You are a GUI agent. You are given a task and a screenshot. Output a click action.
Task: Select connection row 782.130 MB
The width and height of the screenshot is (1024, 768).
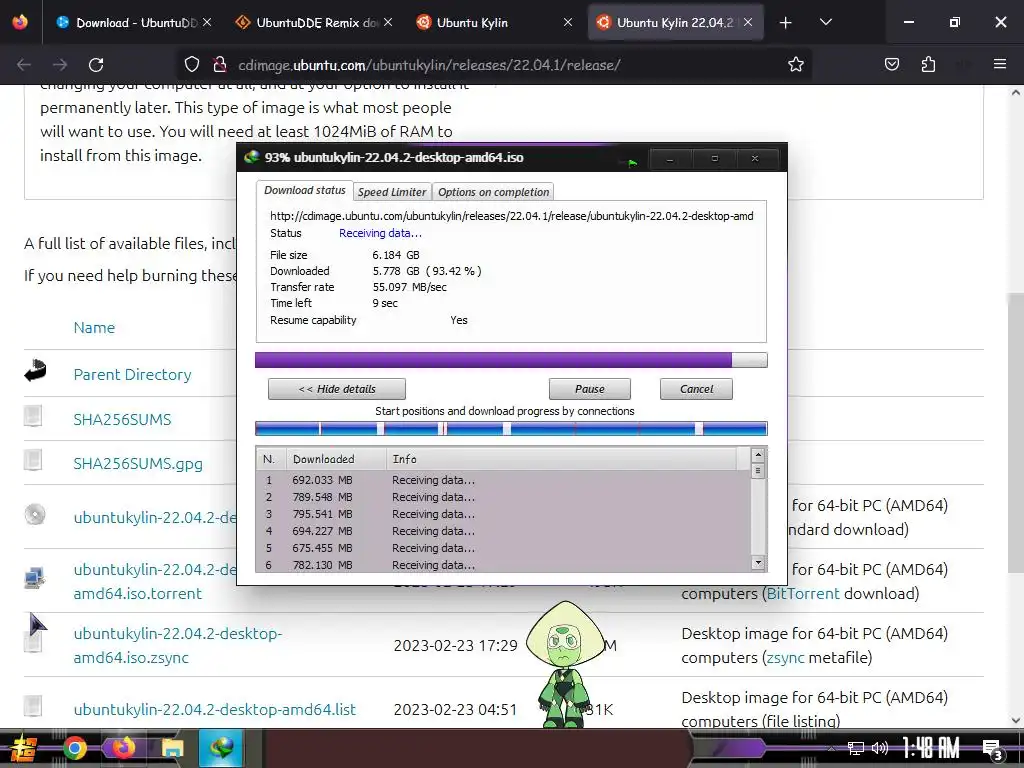(504, 565)
